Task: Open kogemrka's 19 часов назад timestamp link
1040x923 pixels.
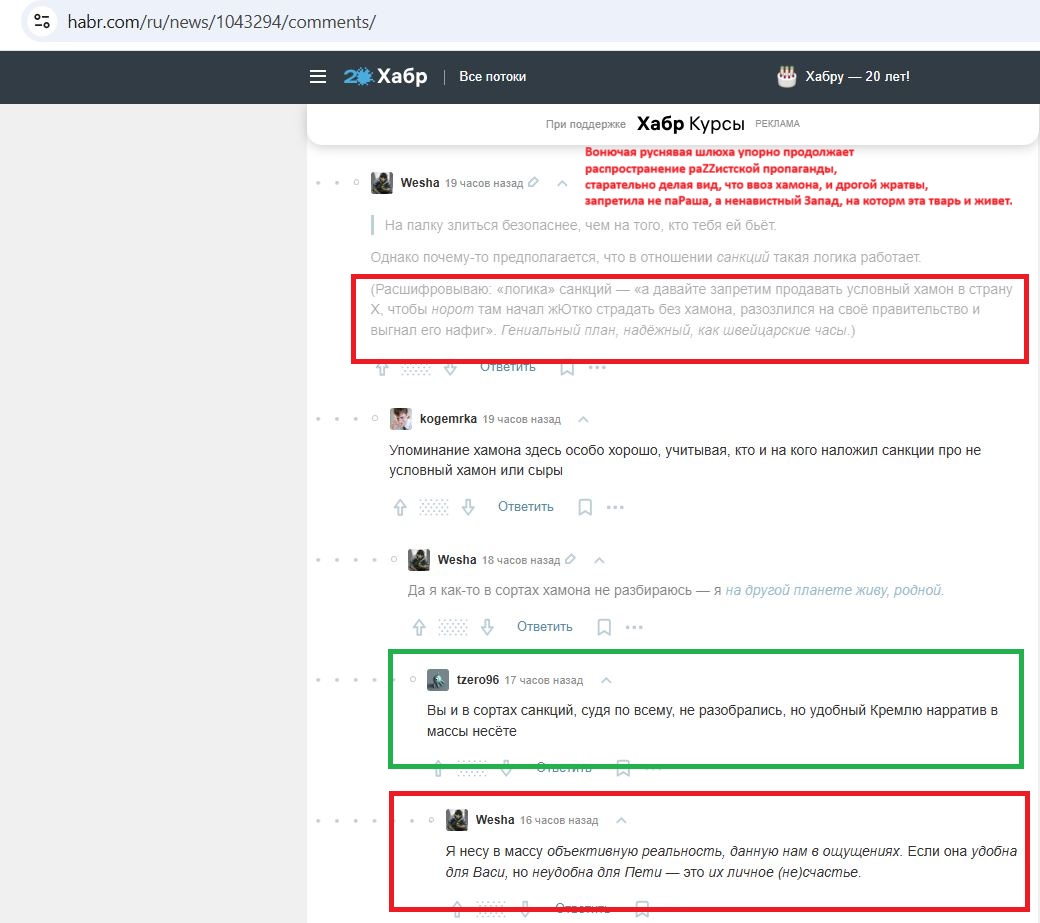Action: click(521, 419)
